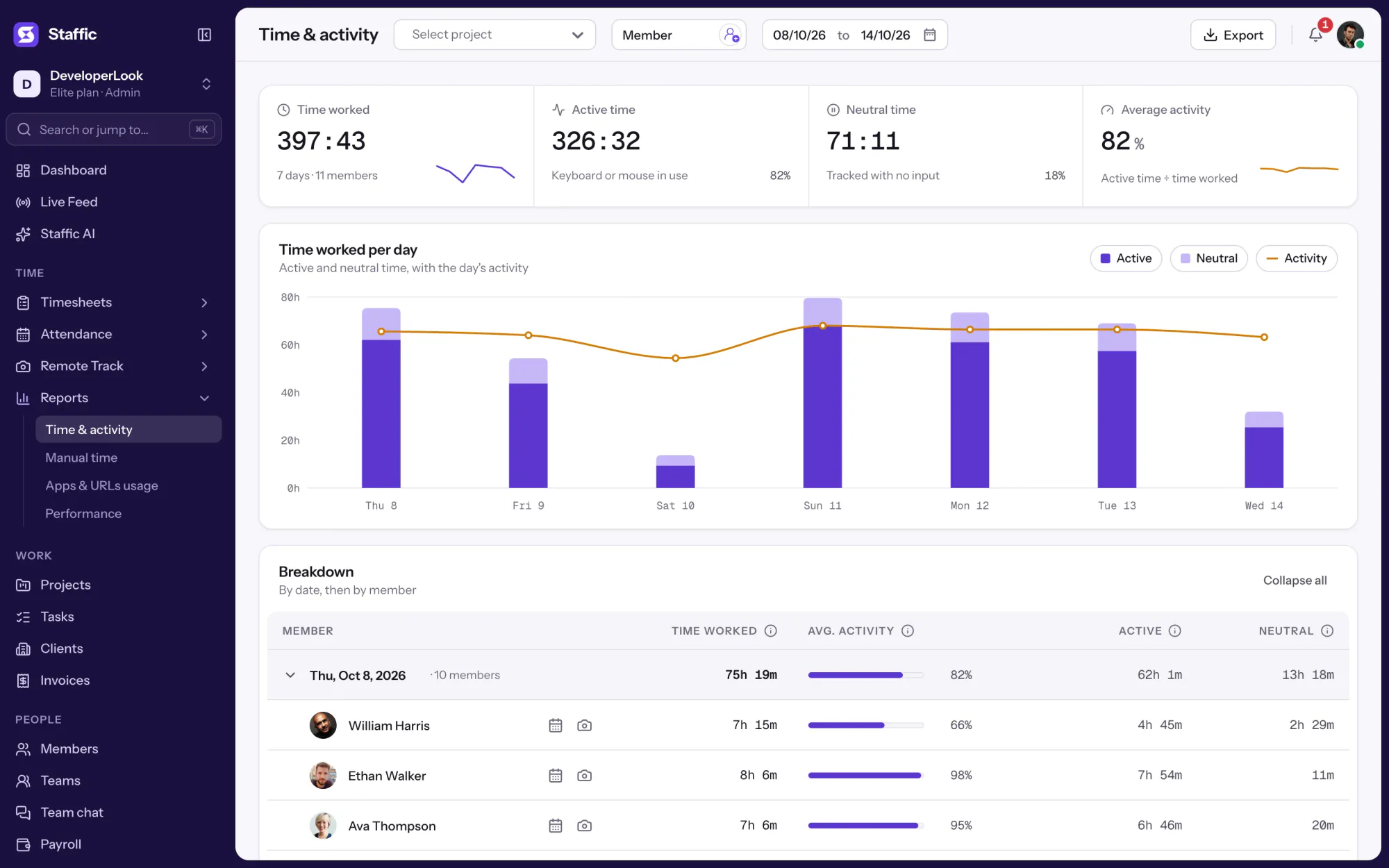Expand the Attendance submenu

pyautogui.click(x=204, y=335)
